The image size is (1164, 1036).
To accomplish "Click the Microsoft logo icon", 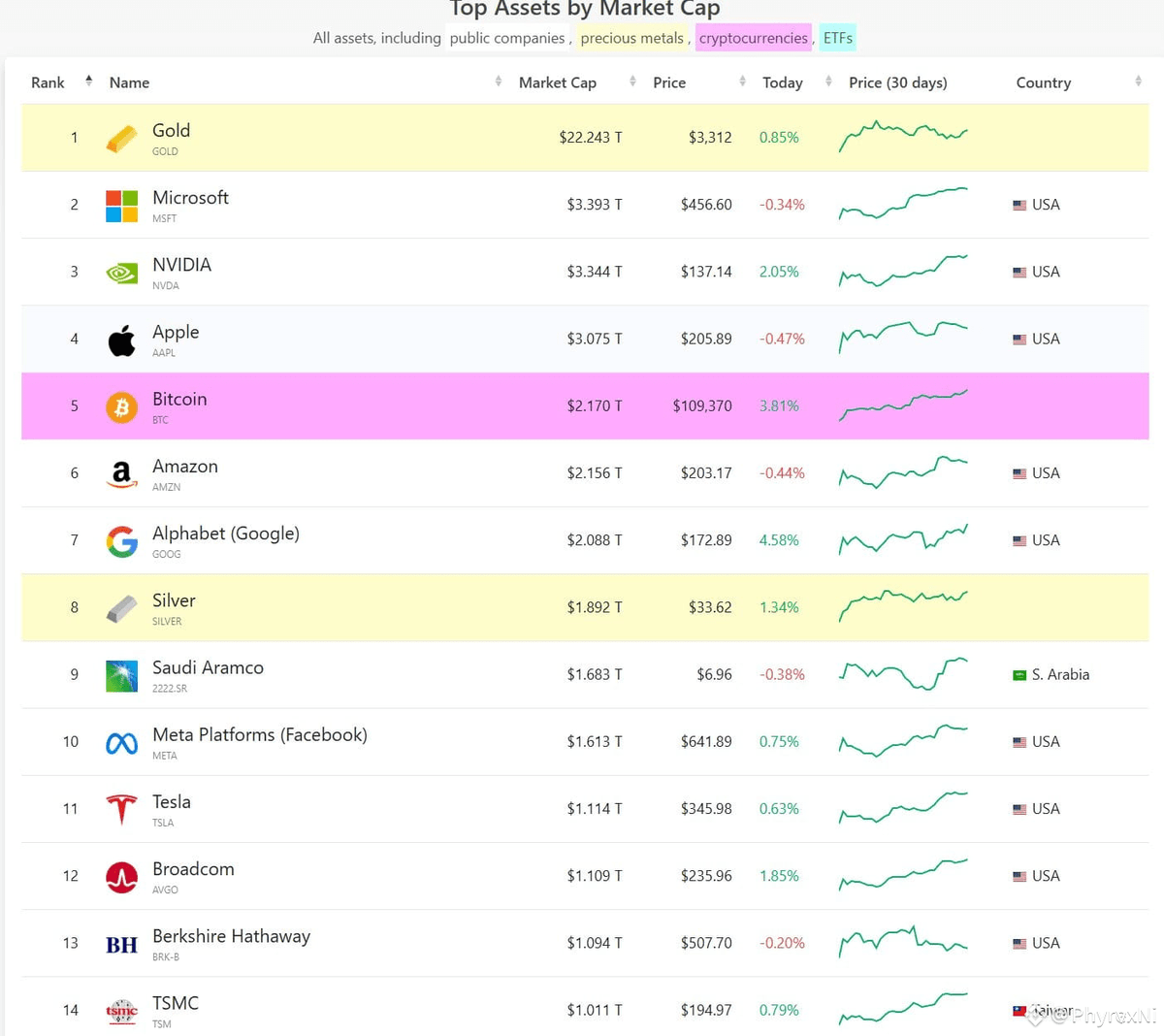I will (x=121, y=206).
